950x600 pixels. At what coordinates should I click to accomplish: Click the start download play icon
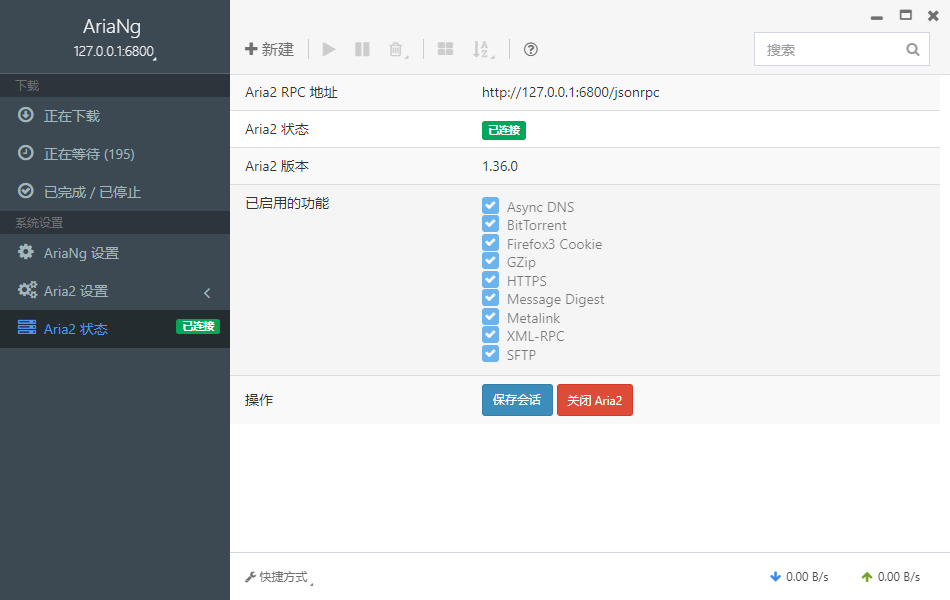coord(329,49)
